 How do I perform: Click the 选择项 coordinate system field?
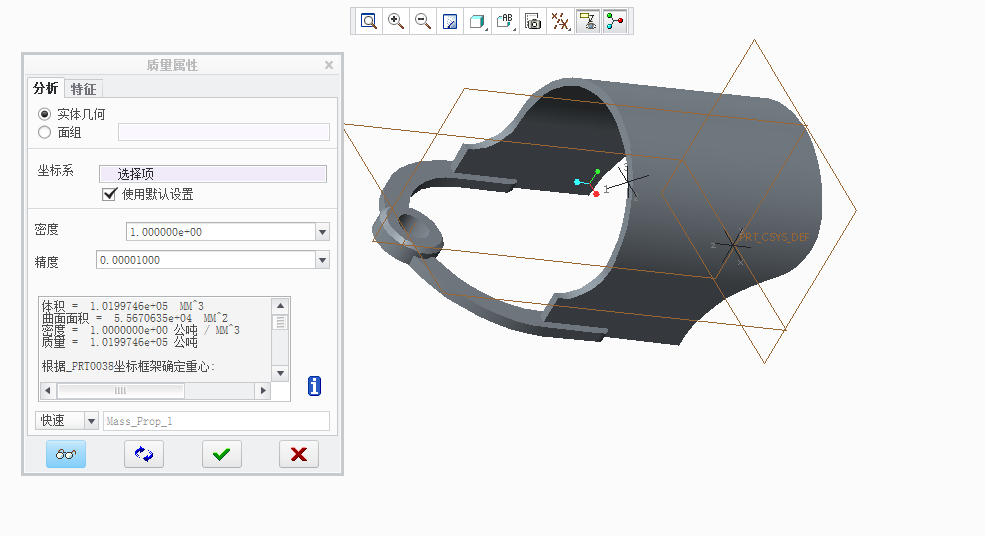click(x=212, y=174)
